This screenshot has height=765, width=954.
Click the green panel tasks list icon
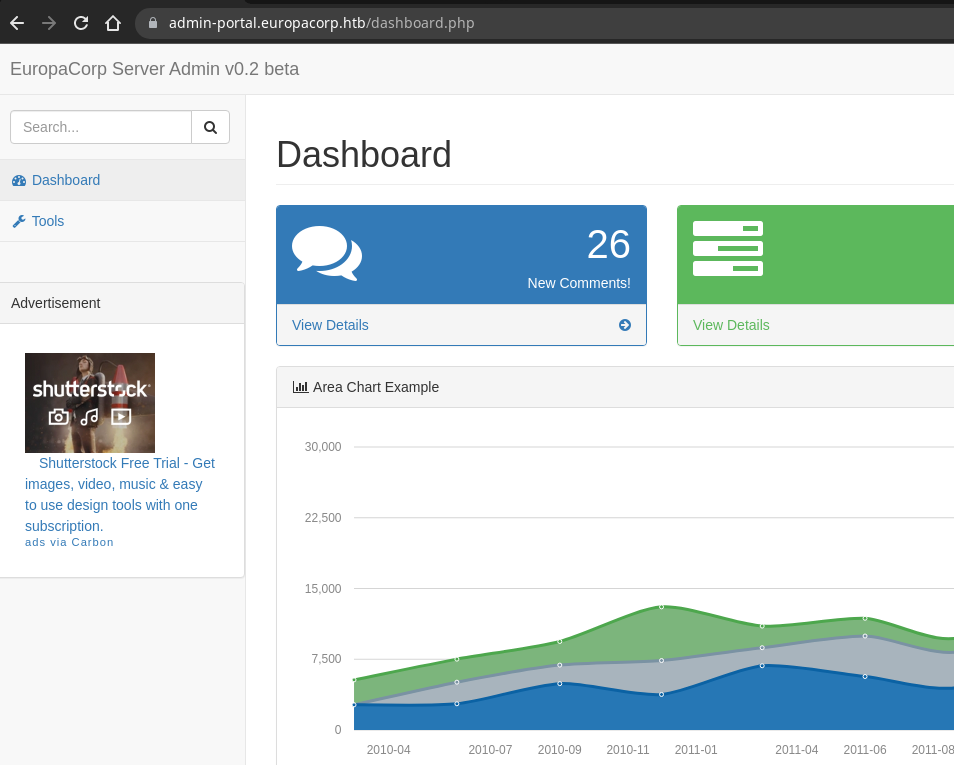(x=727, y=248)
